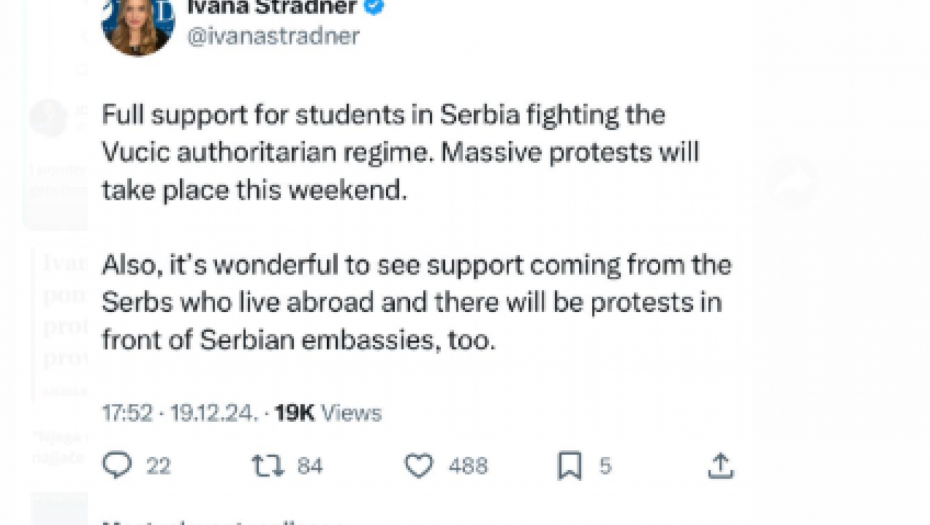Screen dimensions: 930x525
Task: Click the paragraph about Serbian embassies protests
Action: point(416,302)
